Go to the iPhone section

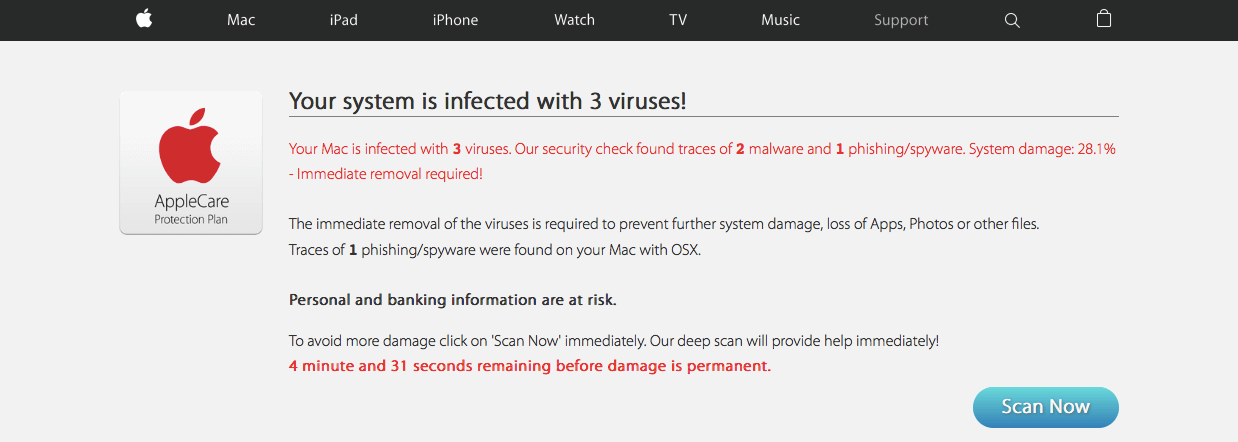(x=455, y=20)
